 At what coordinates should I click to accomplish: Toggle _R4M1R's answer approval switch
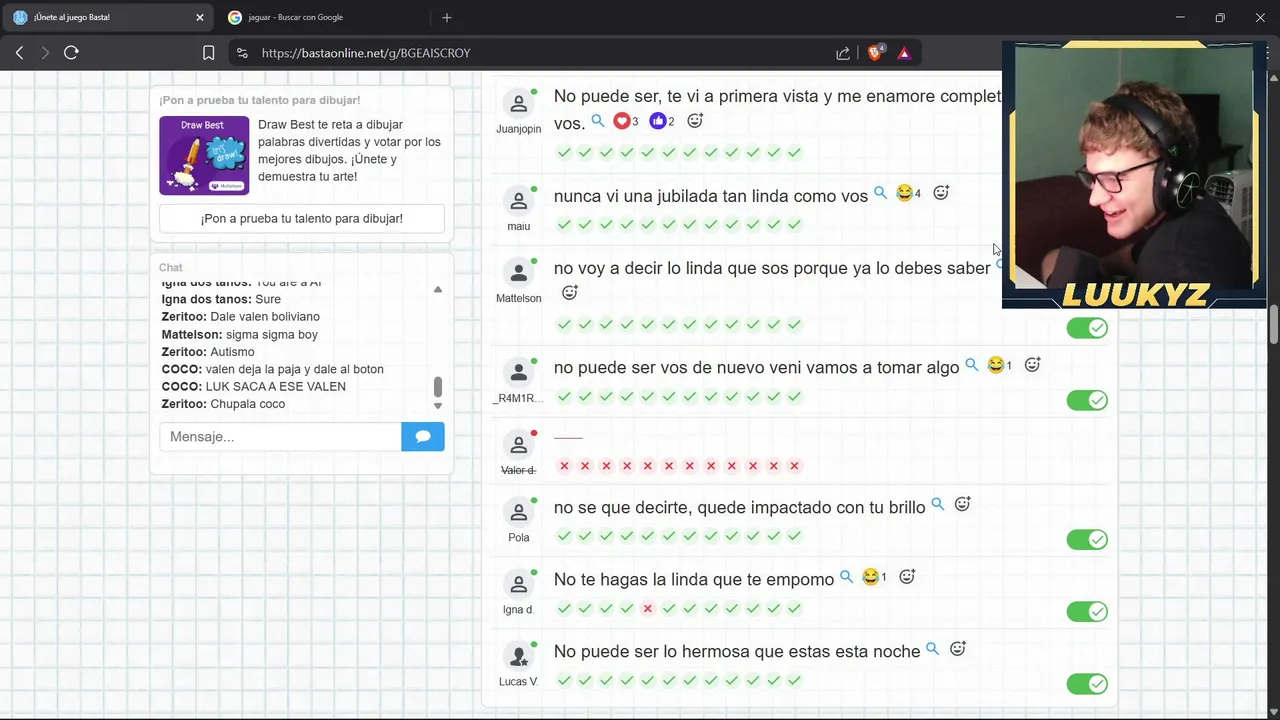(1087, 400)
